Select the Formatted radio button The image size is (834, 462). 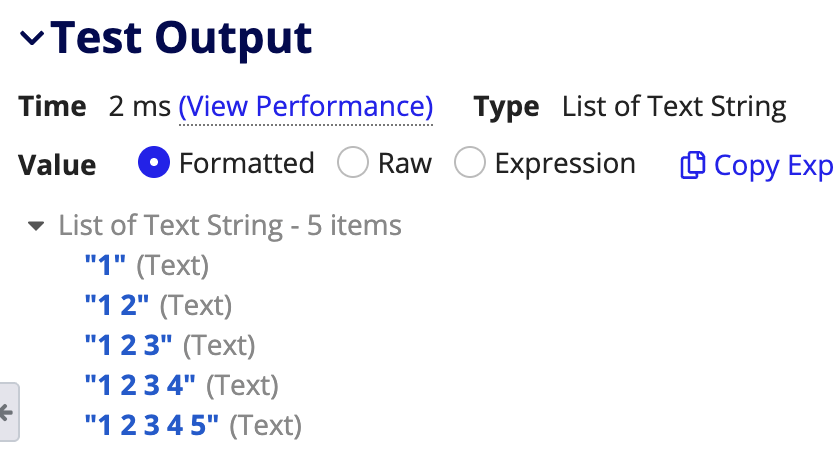(x=154, y=162)
